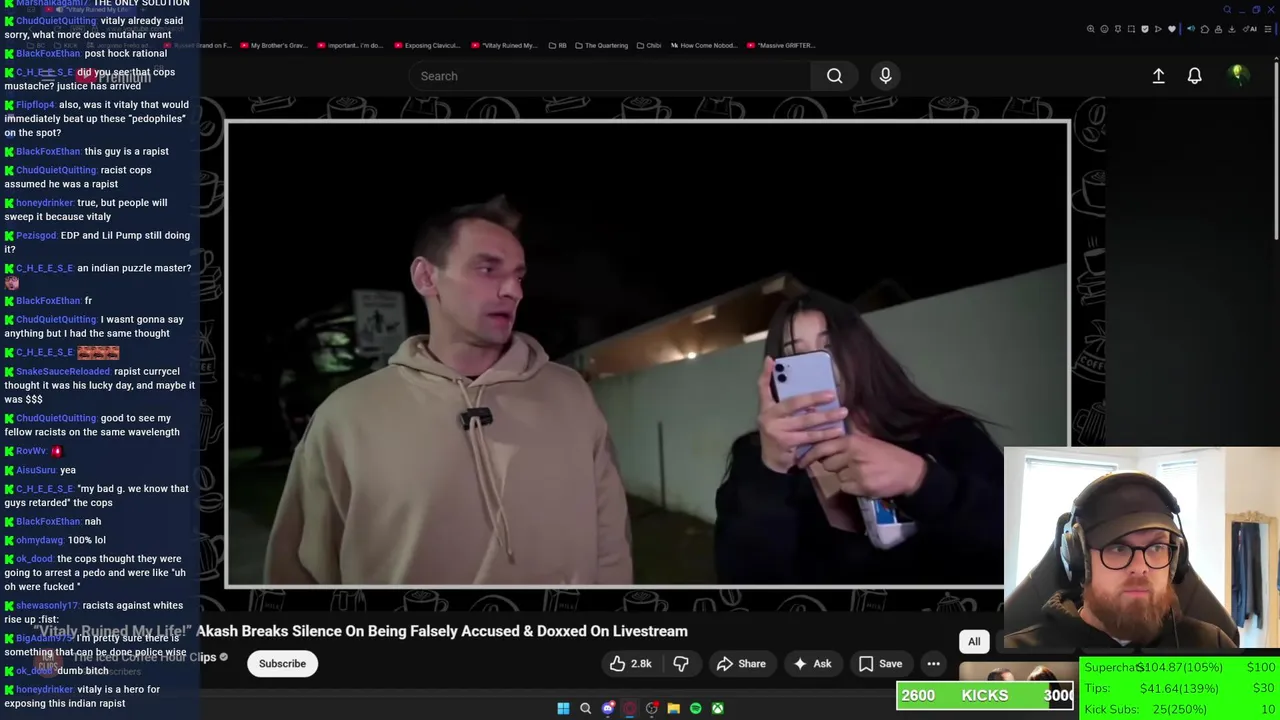Open the "important.. i'm do..." bookmark

[x=350, y=45]
